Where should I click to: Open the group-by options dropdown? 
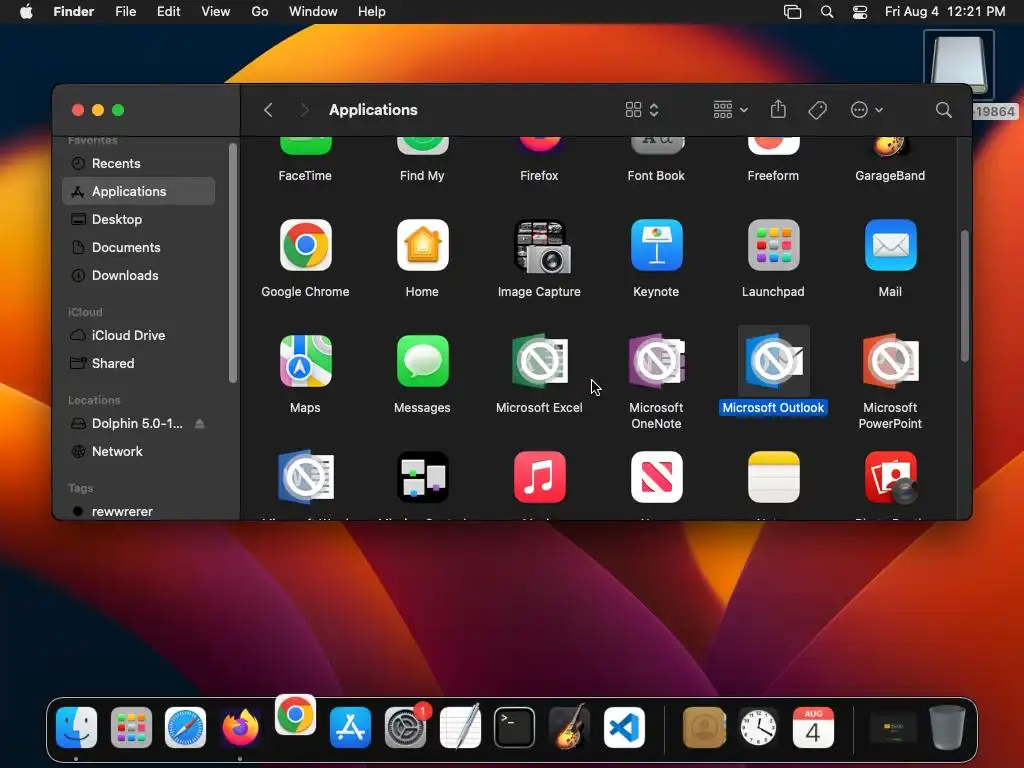[x=730, y=110]
